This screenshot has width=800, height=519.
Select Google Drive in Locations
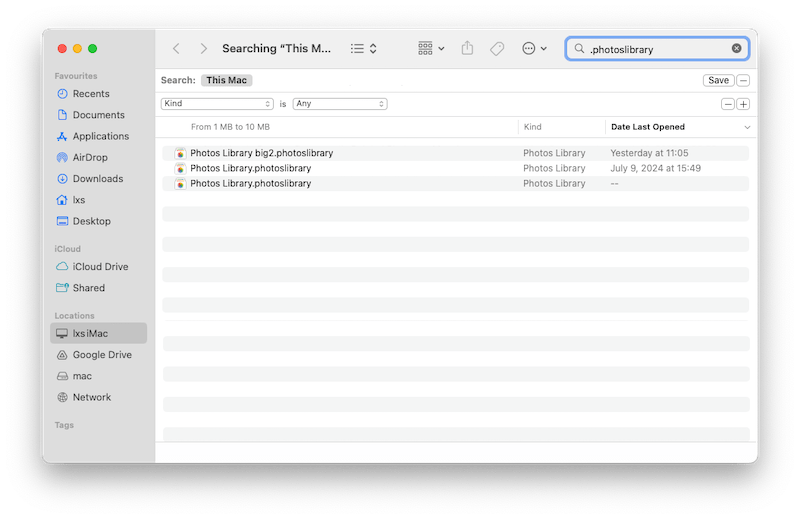click(102, 355)
